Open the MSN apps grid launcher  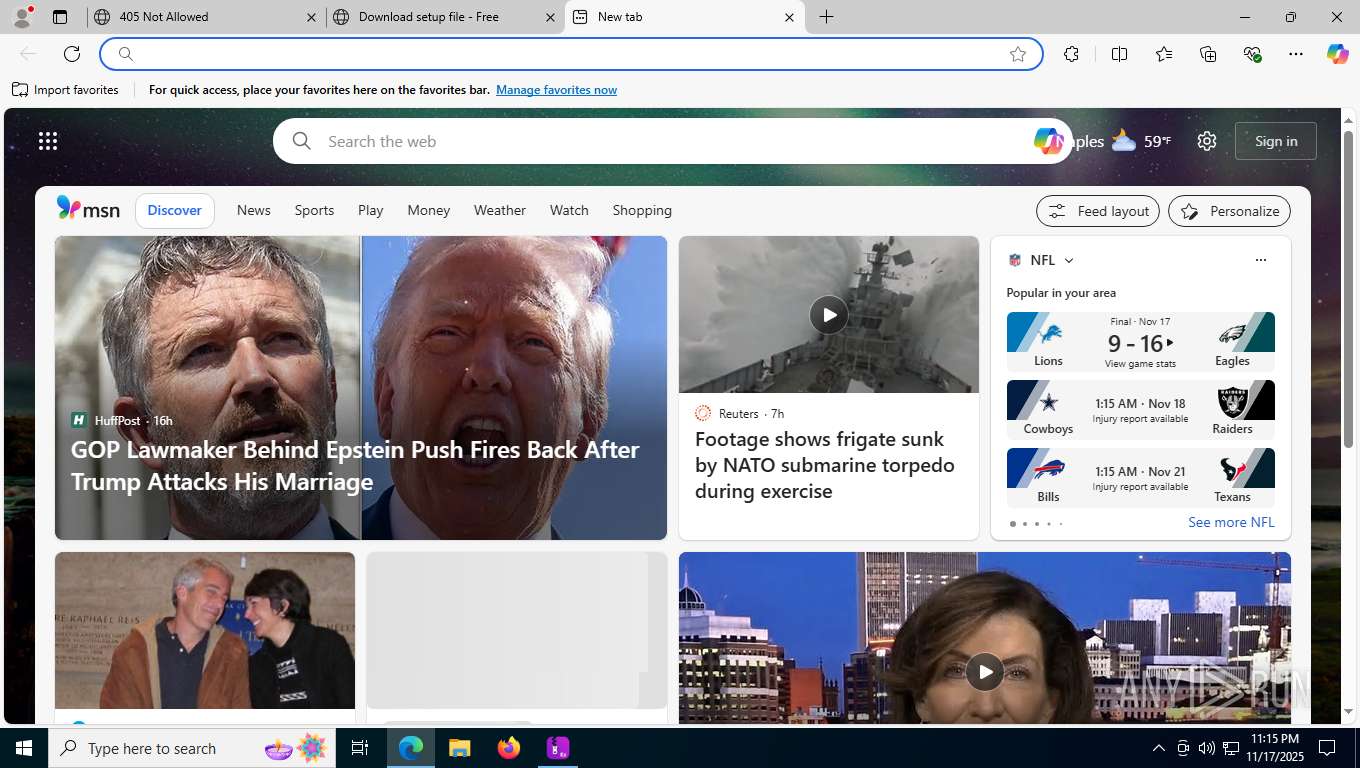pyautogui.click(x=48, y=141)
